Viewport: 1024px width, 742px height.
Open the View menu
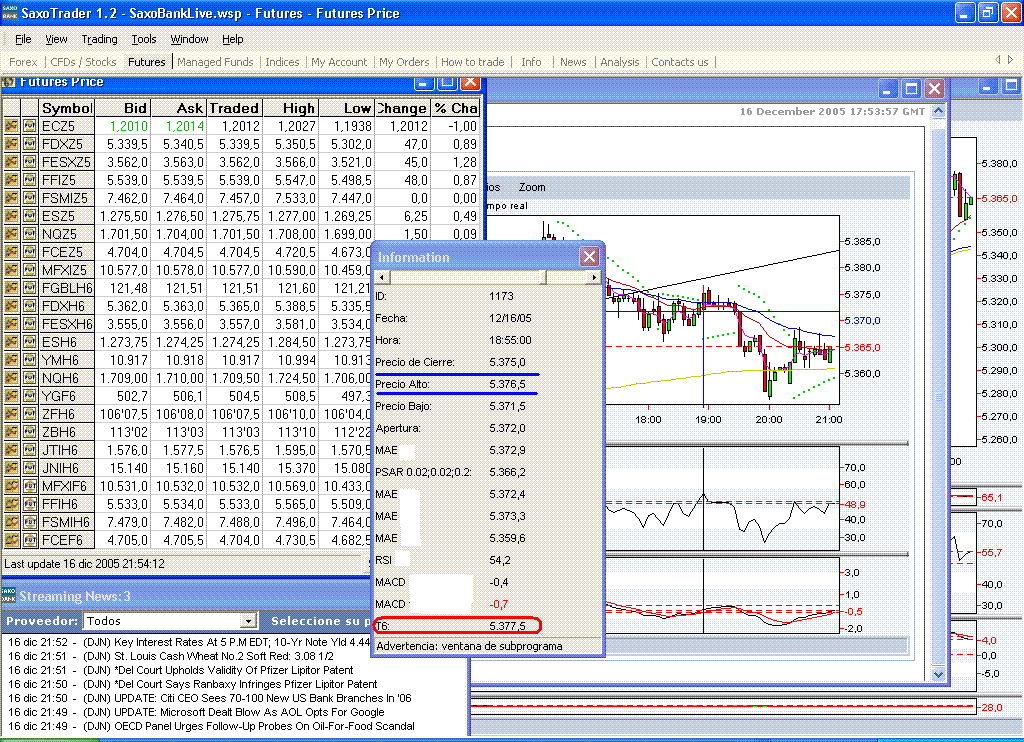[x=56, y=39]
